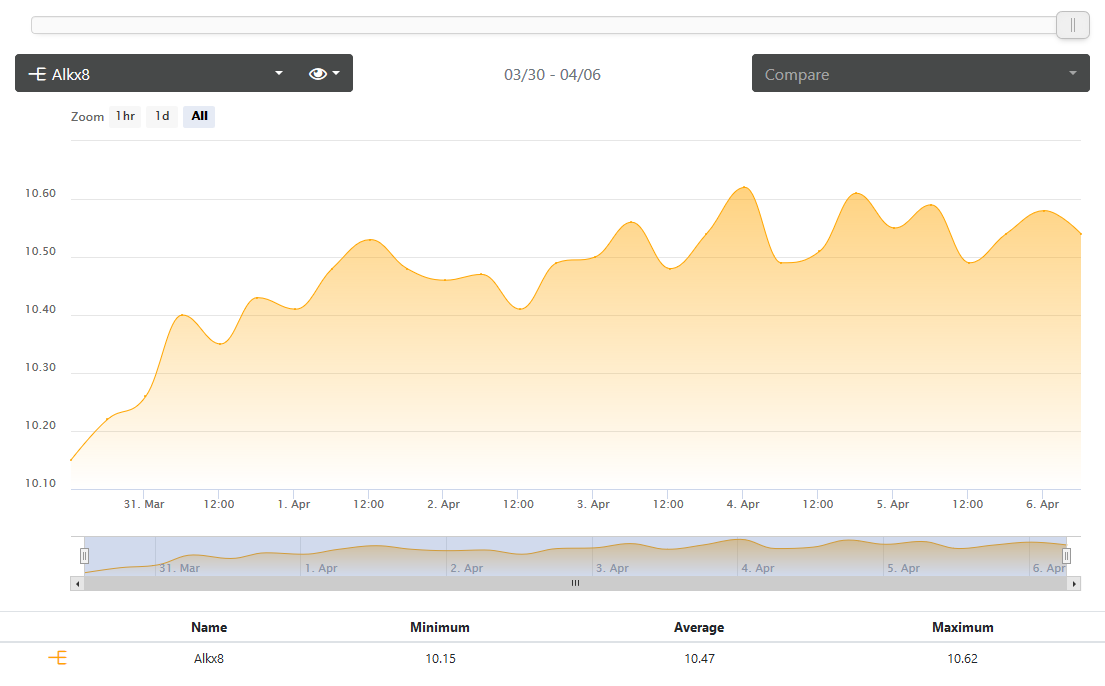Click the 6. Apr x-axis label

(1042, 504)
